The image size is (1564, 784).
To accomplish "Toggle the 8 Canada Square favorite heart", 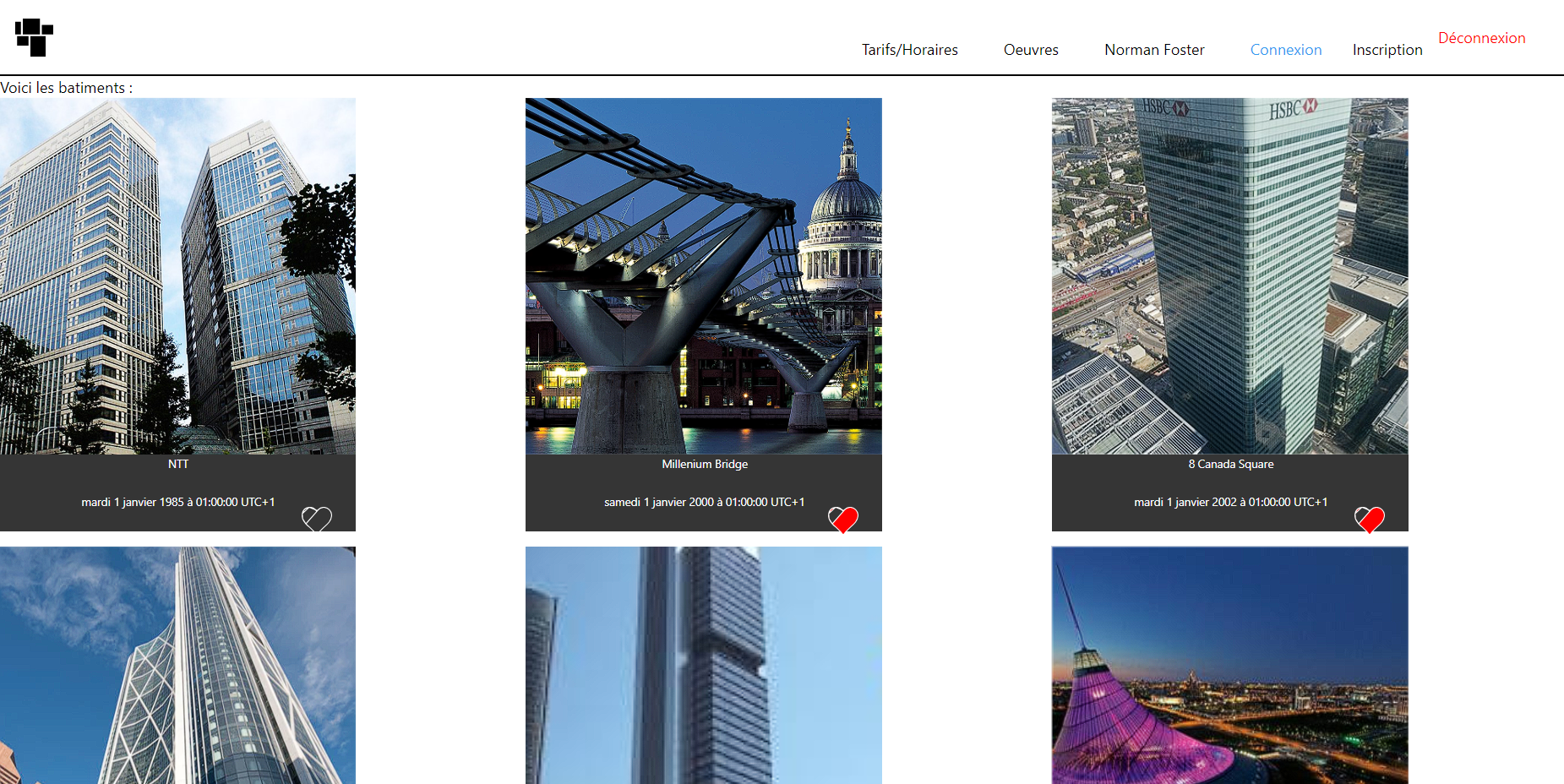I will [1369, 519].
